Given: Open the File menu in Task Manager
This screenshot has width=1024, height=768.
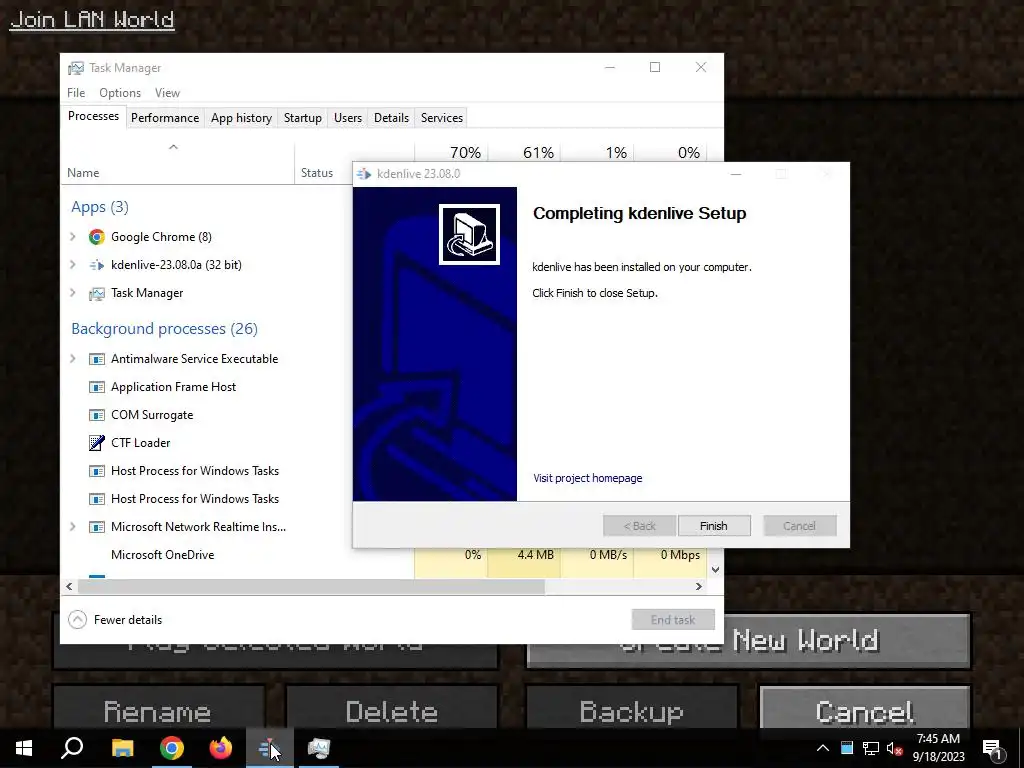Looking at the screenshot, I should click(x=76, y=93).
